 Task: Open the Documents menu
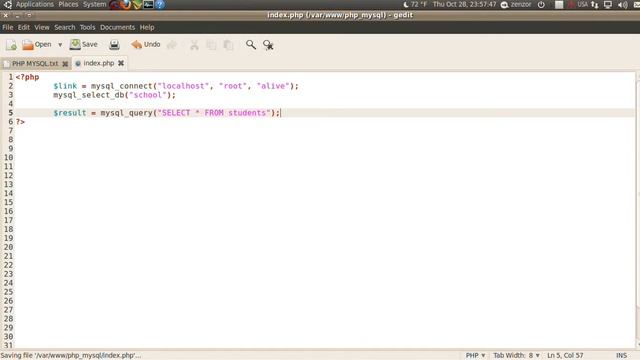pyautogui.click(x=118, y=27)
